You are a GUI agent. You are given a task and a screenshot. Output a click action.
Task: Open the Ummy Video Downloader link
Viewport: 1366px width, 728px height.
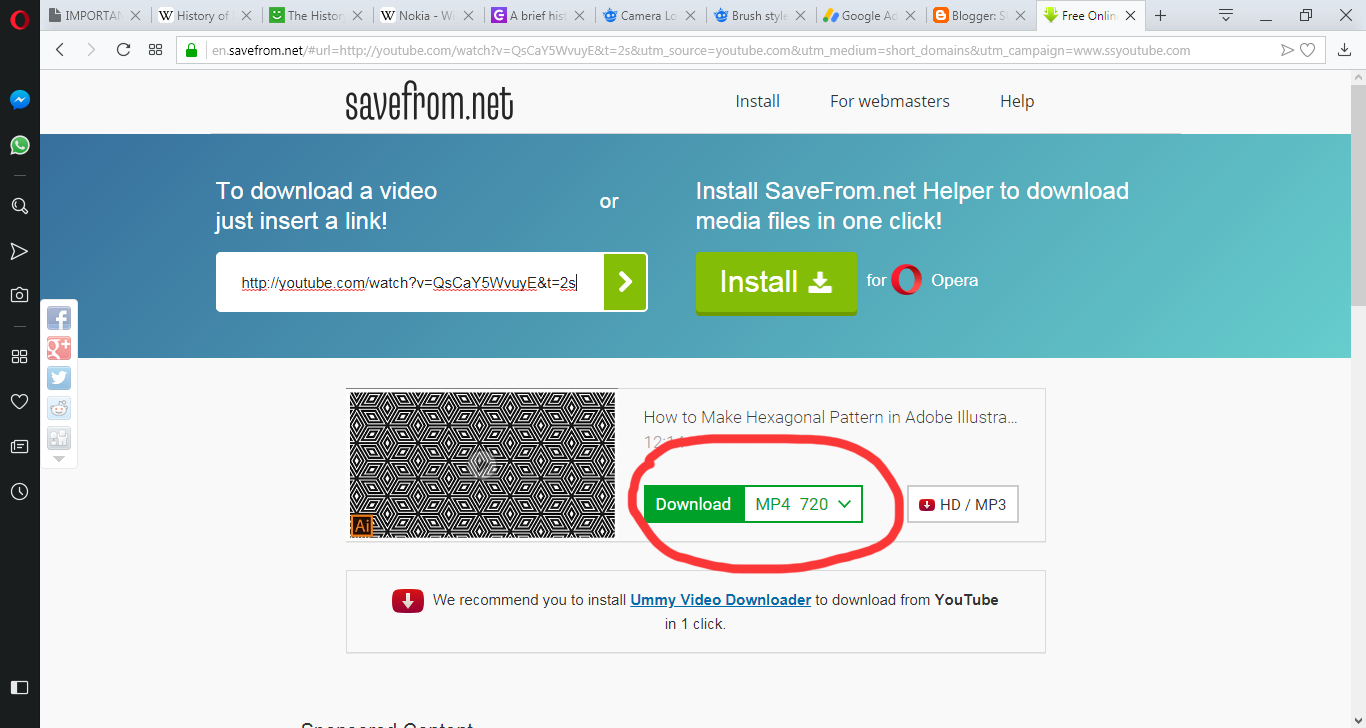[x=721, y=600]
